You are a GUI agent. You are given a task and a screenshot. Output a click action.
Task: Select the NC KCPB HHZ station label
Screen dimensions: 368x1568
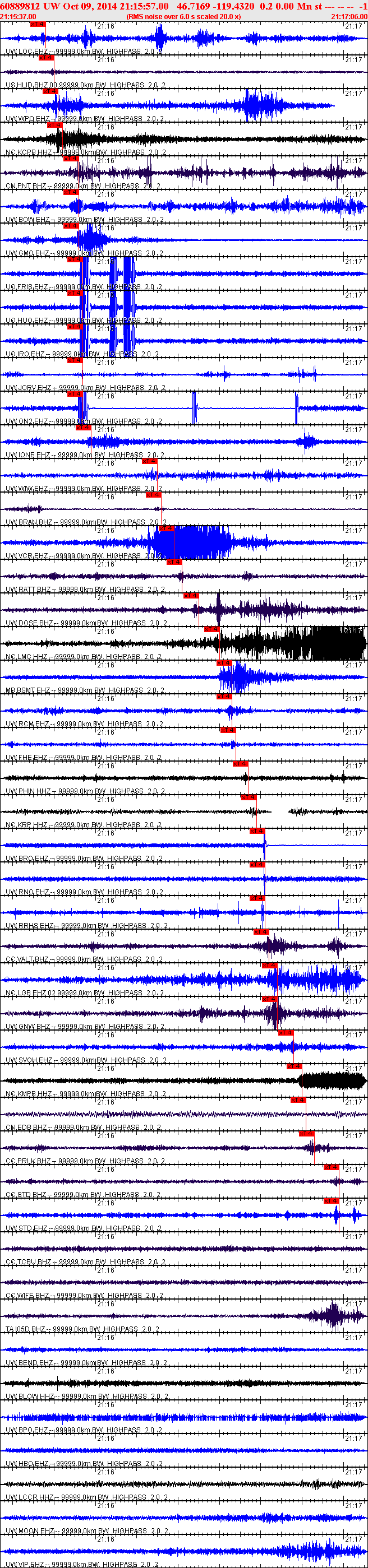(86, 152)
